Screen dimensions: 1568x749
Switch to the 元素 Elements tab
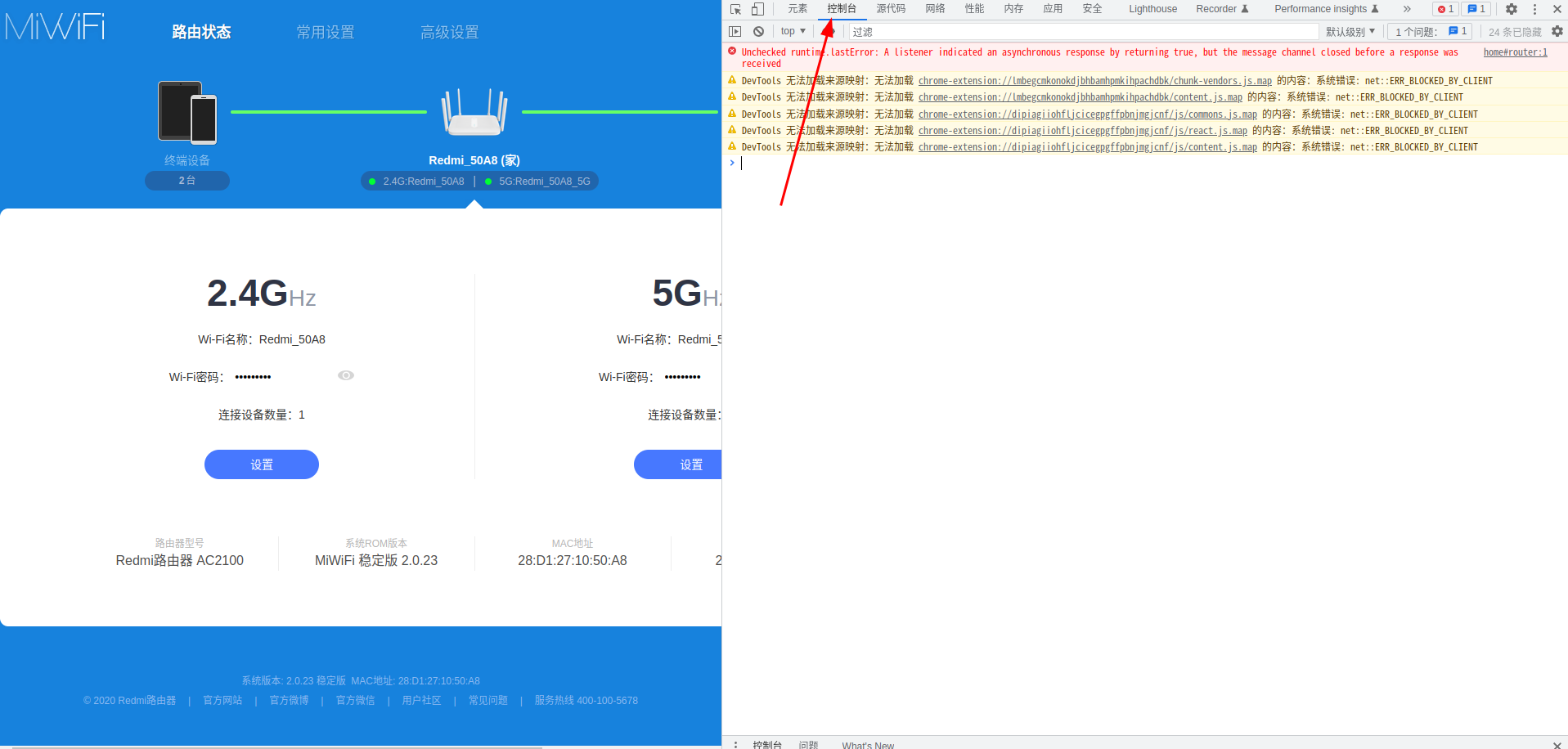(x=797, y=9)
